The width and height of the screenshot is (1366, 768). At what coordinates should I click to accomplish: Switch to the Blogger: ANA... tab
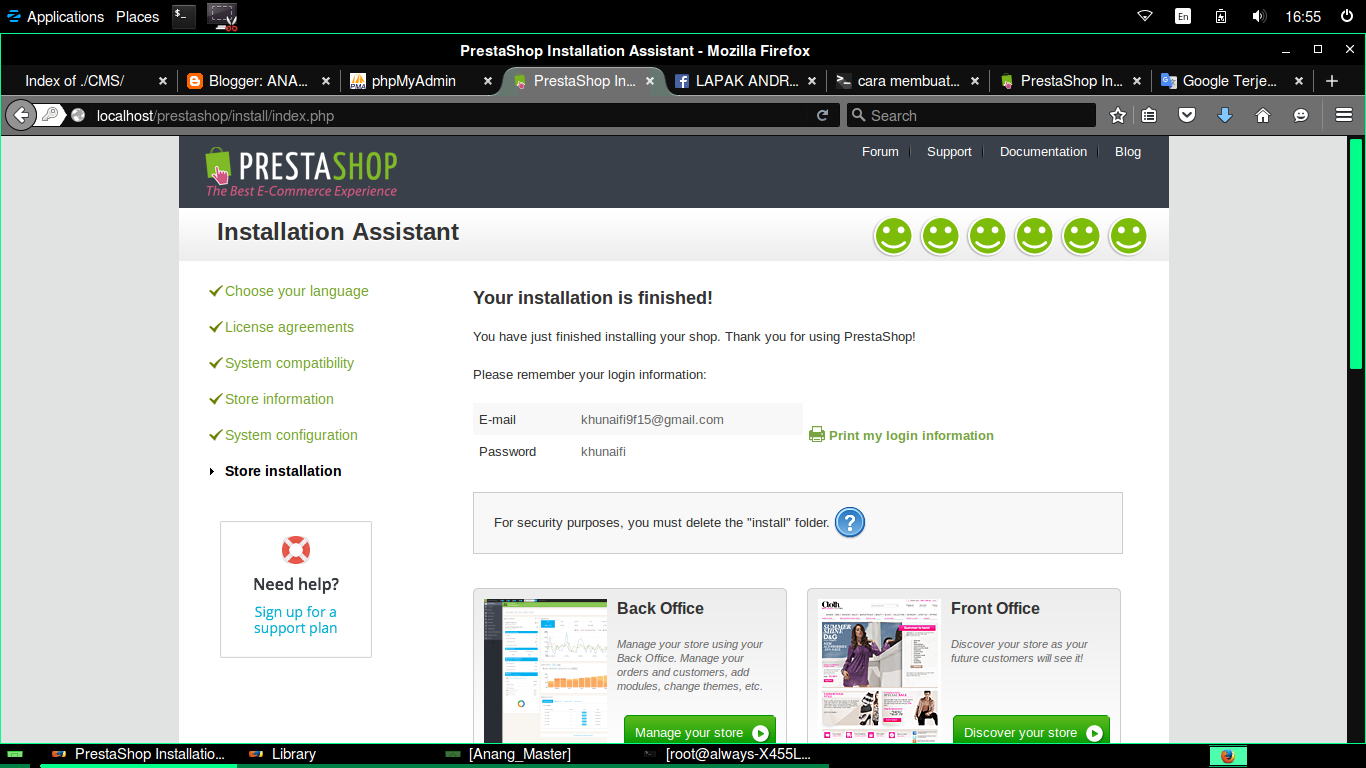(x=258, y=81)
